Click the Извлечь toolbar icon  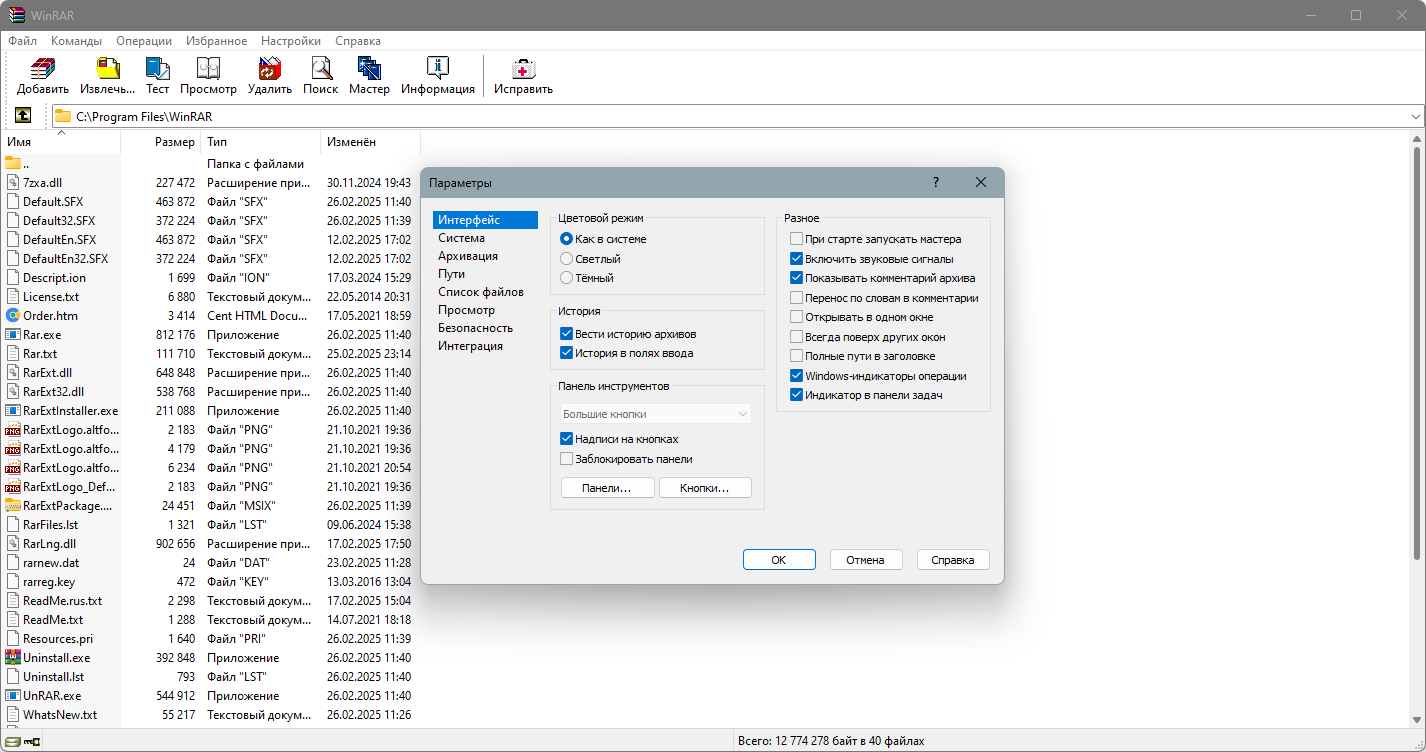(x=107, y=69)
